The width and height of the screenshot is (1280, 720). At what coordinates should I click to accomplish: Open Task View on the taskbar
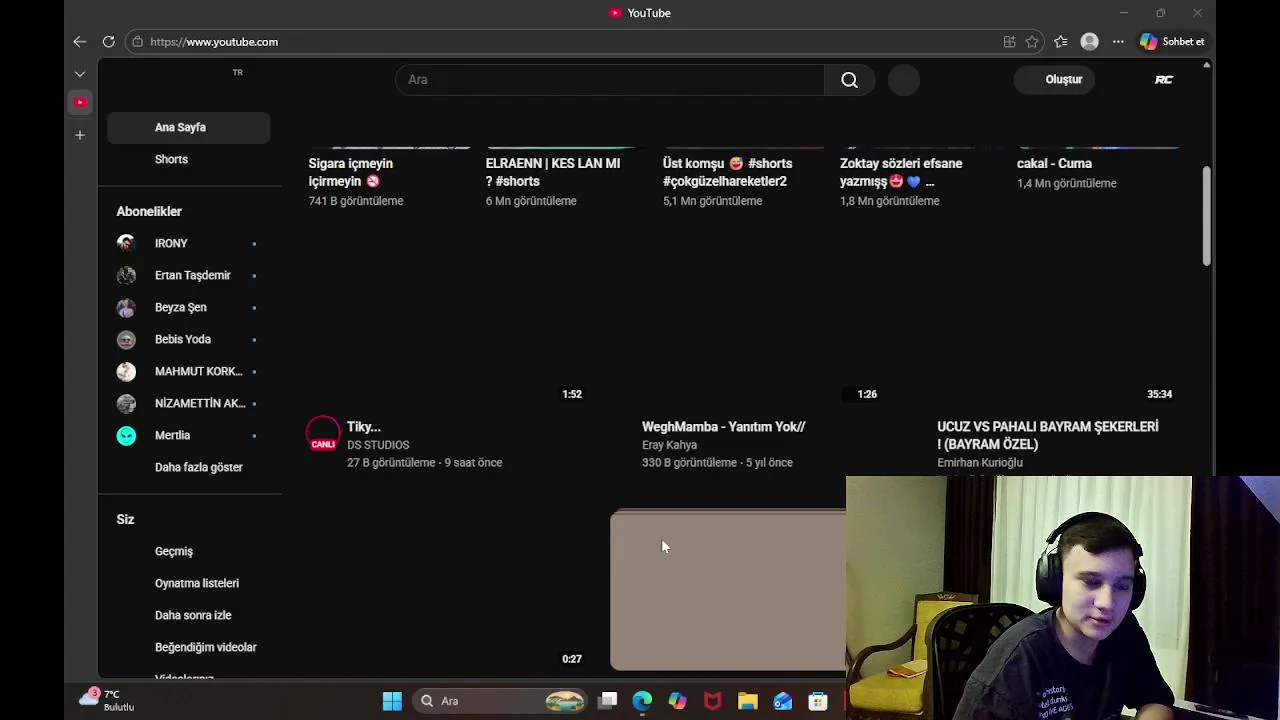click(607, 701)
